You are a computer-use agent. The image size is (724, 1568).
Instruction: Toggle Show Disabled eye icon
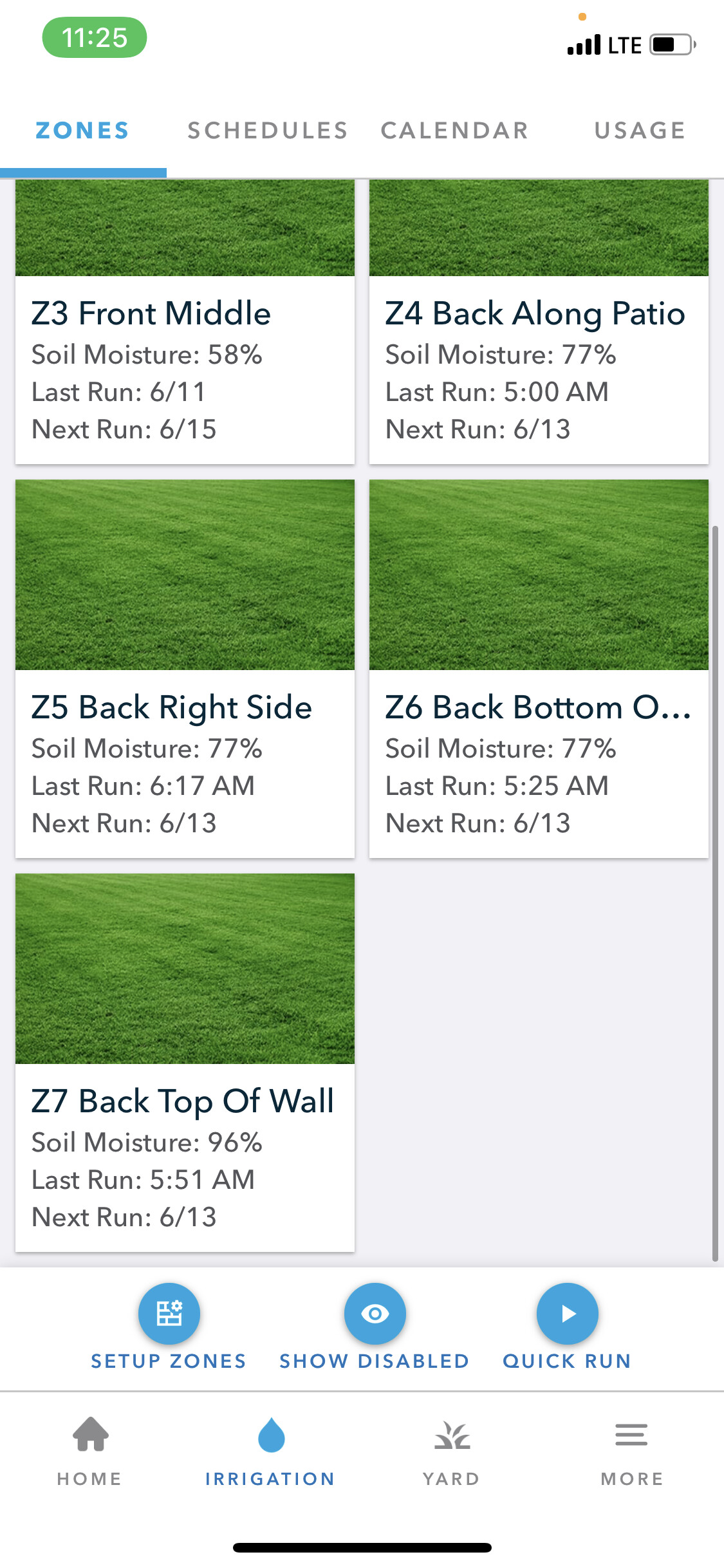point(375,1313)
